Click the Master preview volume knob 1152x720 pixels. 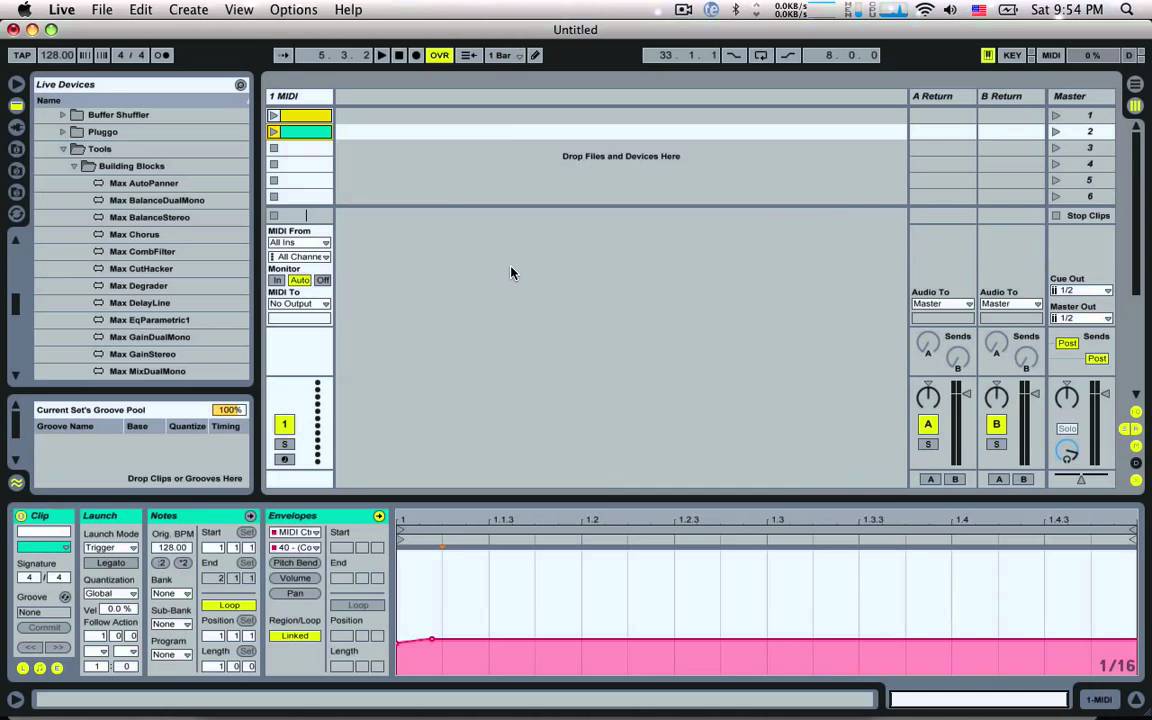(1067, 451)
